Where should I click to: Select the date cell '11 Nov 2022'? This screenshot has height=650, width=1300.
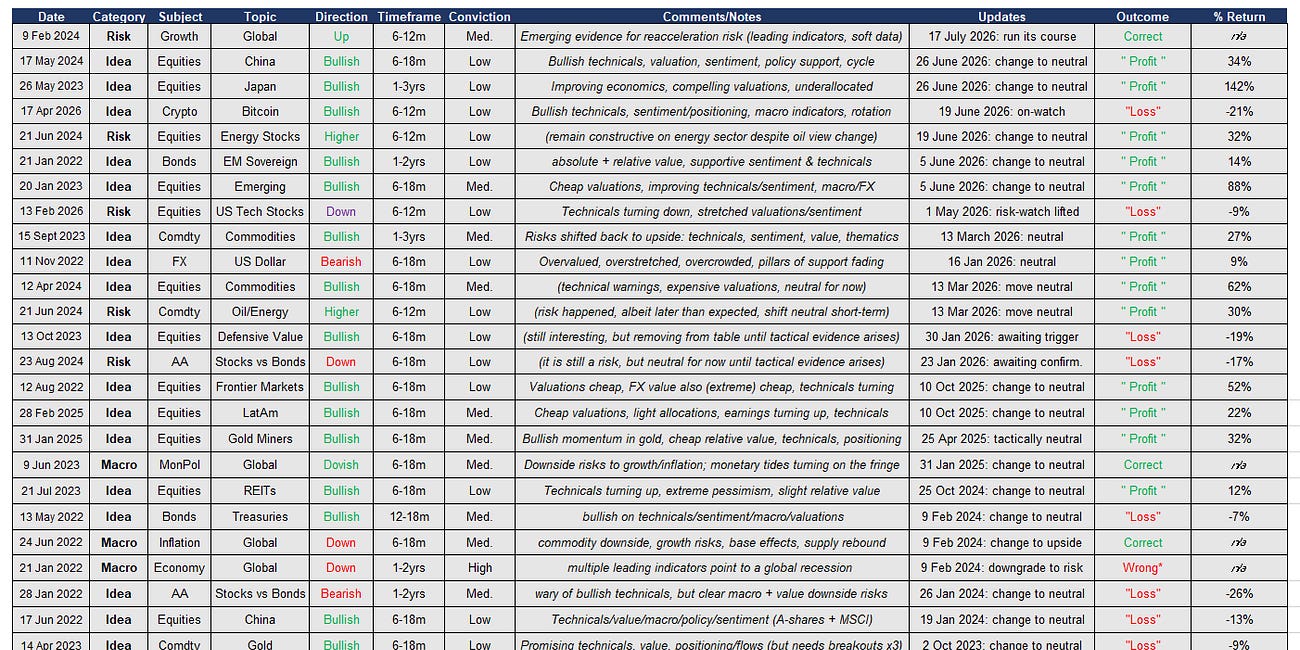point(51,261)
